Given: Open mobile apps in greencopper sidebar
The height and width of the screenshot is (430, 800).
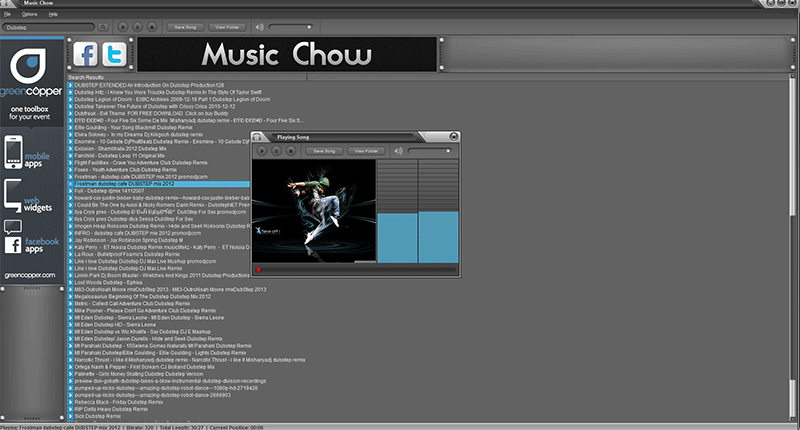Looking at the screenshot, I should click(x=27, y=152).
